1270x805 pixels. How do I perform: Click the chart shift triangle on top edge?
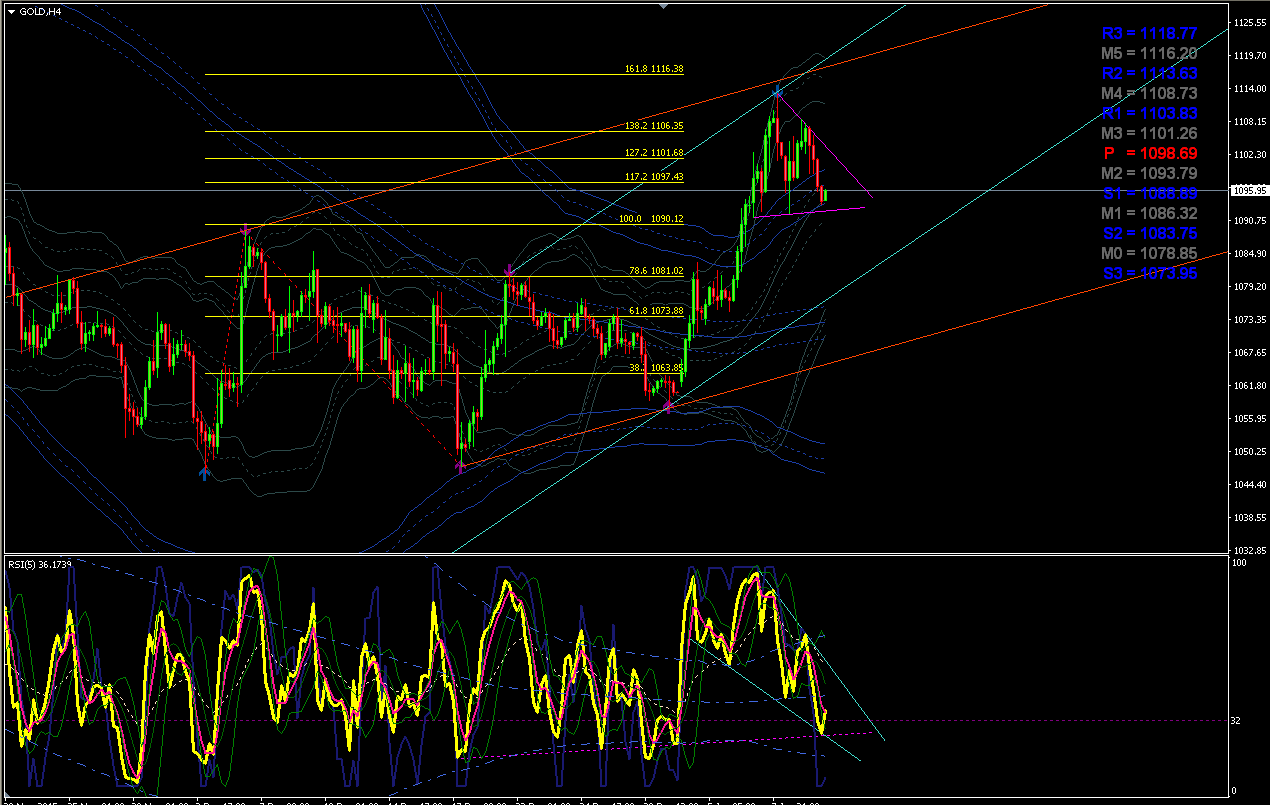tap(664, 6)
